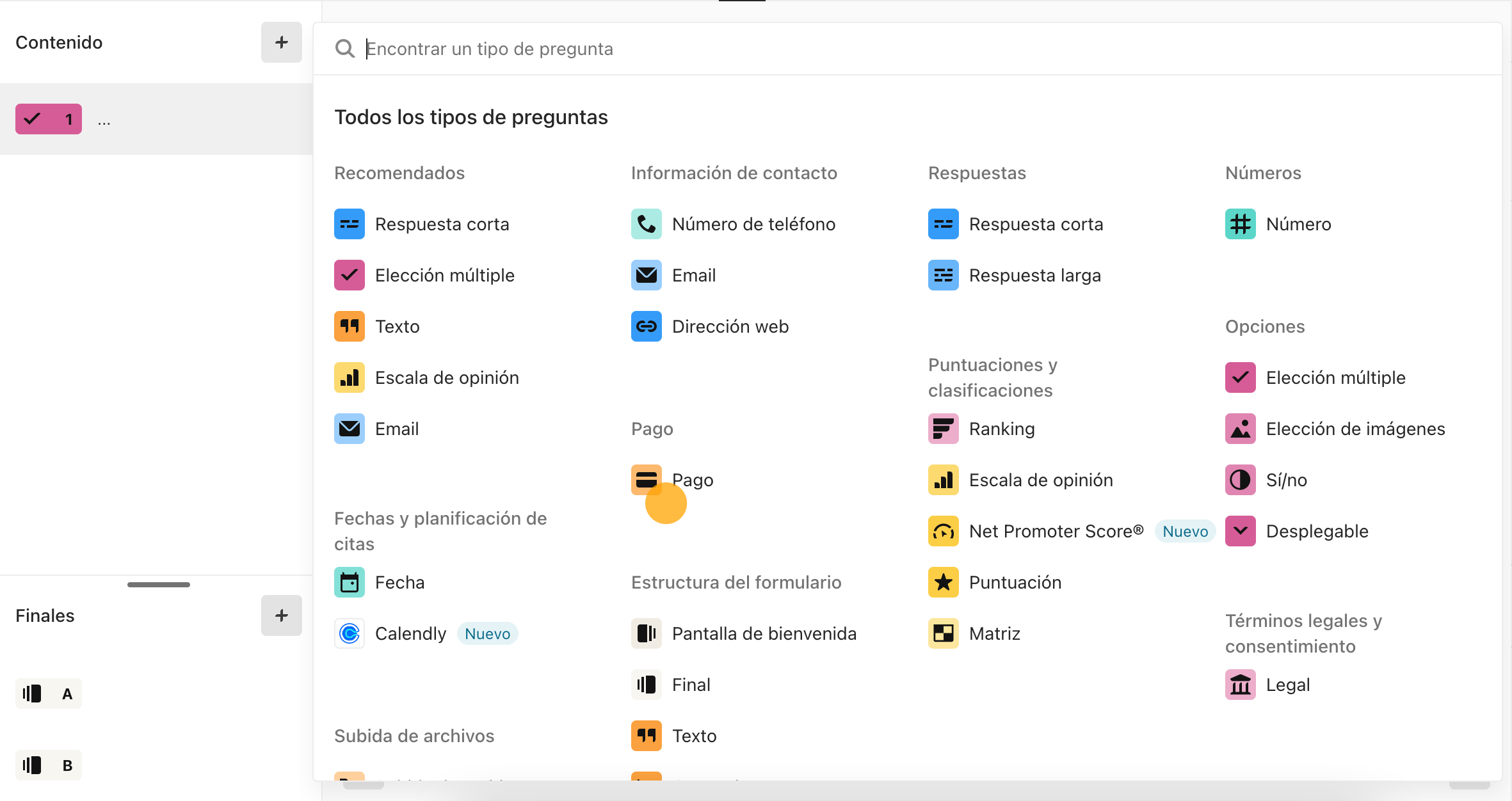Viewport: 1512px width, 801px height.
Task: Select the Dirección web link icon
Action: [x=646, y=326]
